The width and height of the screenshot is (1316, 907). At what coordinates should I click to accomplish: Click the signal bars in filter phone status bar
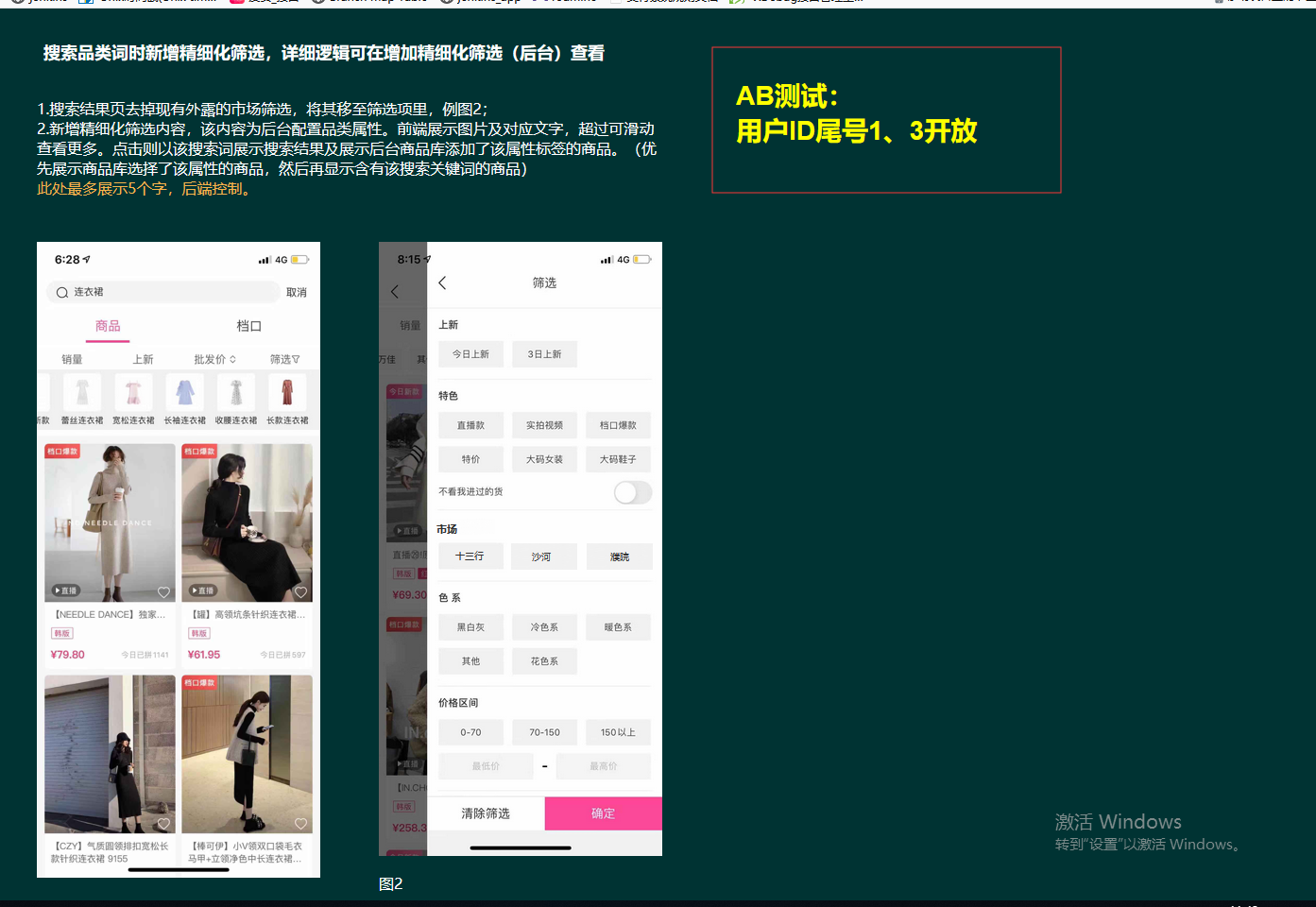click(x=607, y=260)
